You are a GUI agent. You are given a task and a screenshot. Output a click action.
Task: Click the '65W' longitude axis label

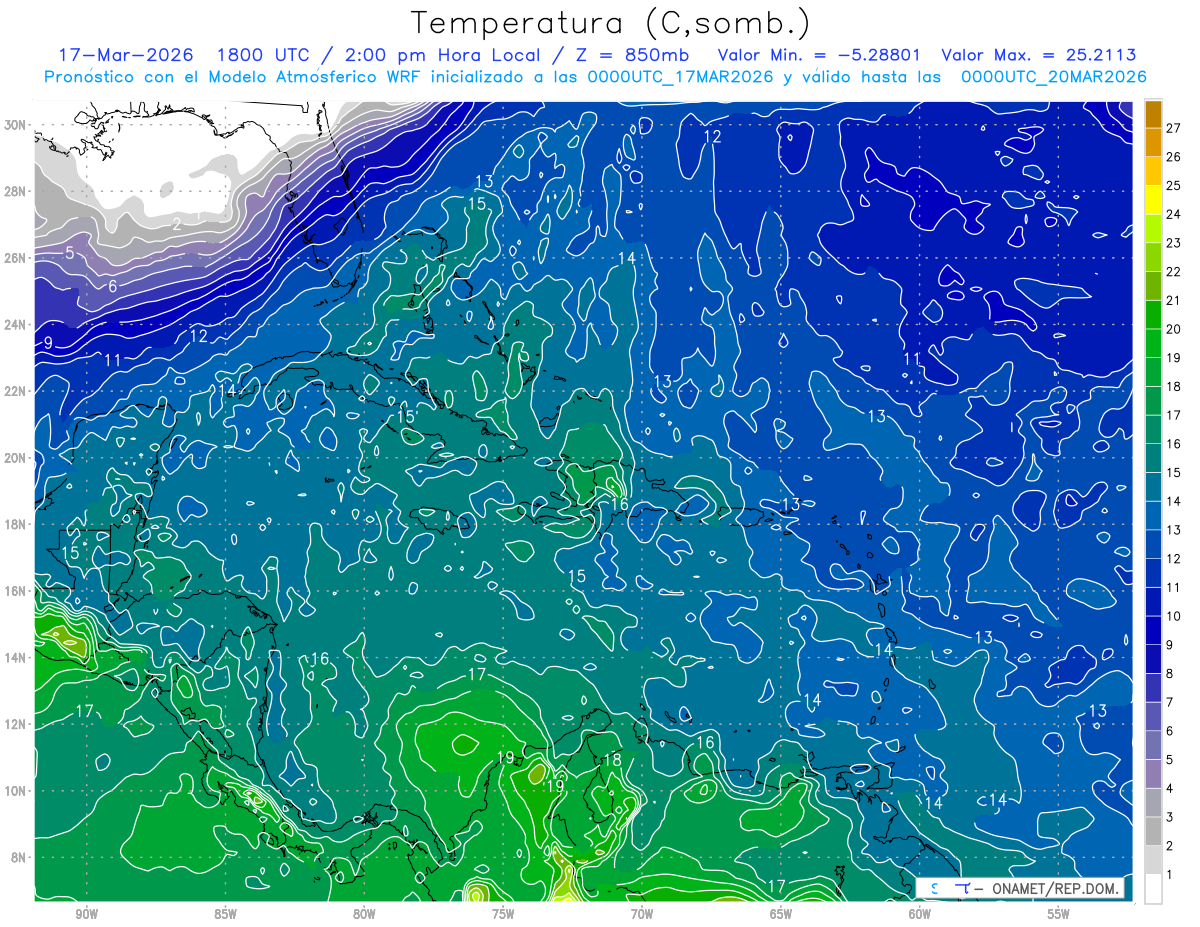pos(781,914)
